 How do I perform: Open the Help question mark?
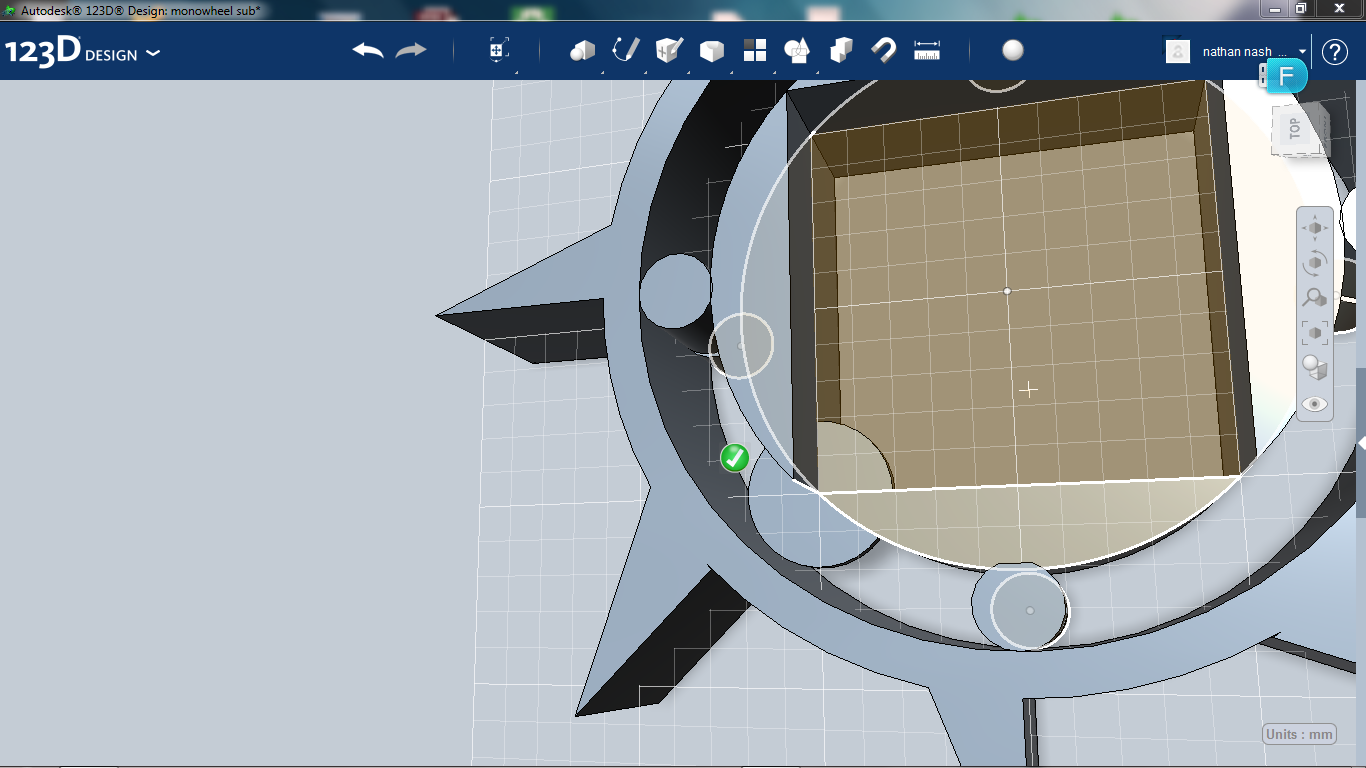(1335, 51)
